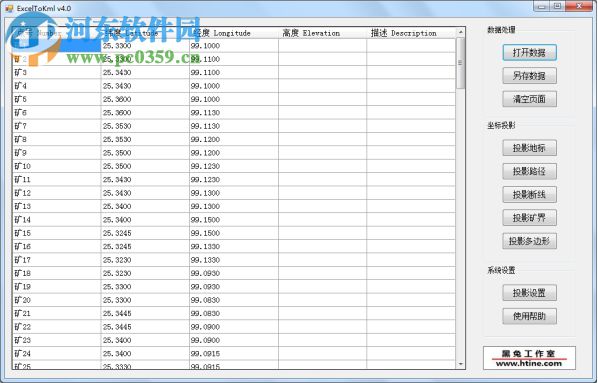This screenshot has width=598, height=383.
Task: Select the row cell 矿17
Action: [x=57, y=260]
